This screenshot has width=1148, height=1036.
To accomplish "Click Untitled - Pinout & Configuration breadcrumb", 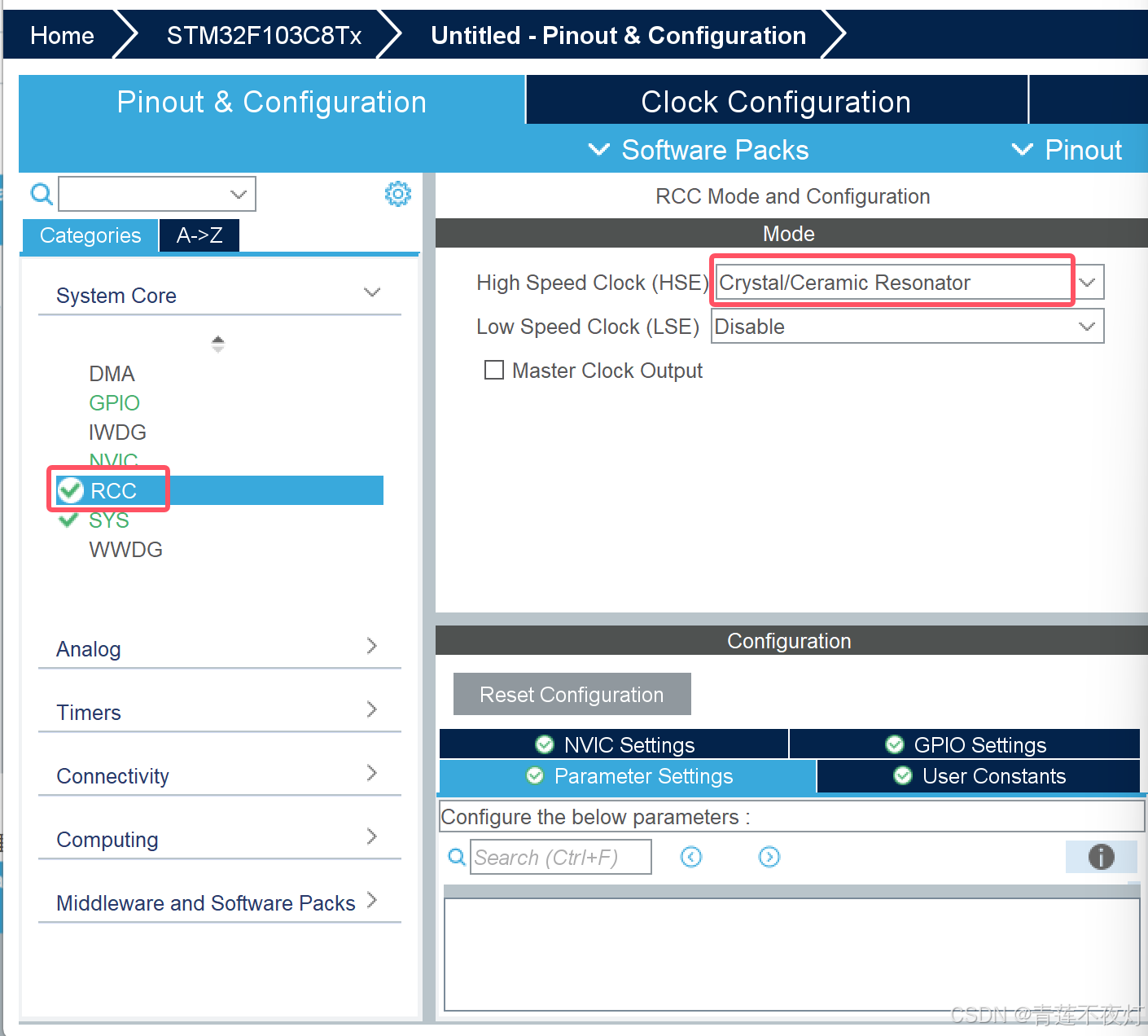I will pyautogui.click(x=618, y=35).
